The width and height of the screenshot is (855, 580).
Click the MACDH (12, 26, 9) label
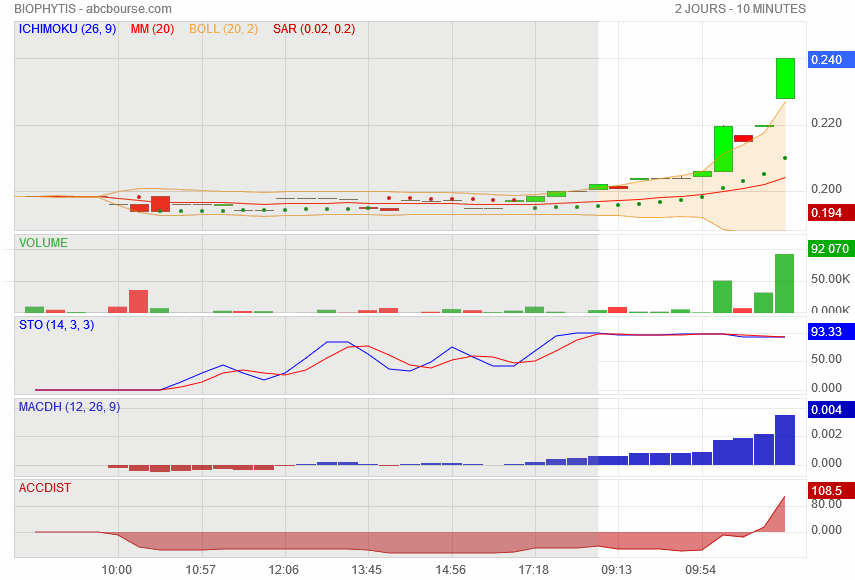pos(69,407)
